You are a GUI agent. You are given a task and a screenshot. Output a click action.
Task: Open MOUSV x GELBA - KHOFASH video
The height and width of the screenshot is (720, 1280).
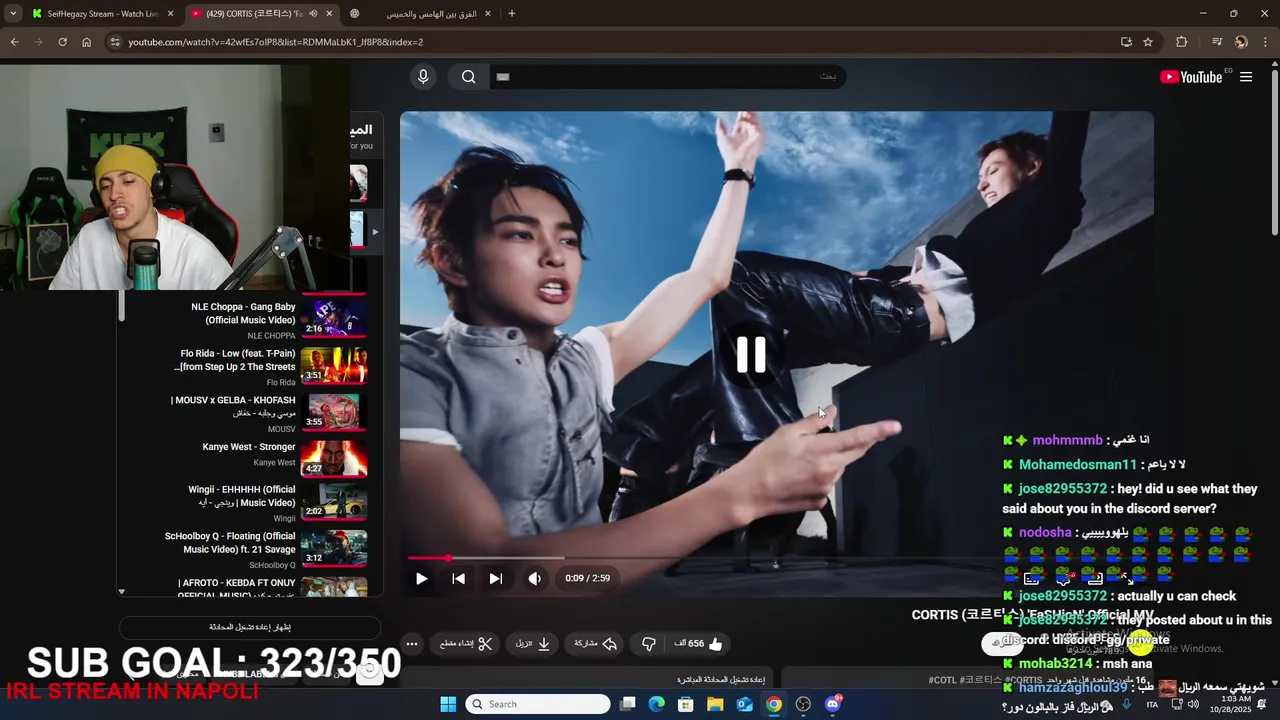click(x=244, y=413)
